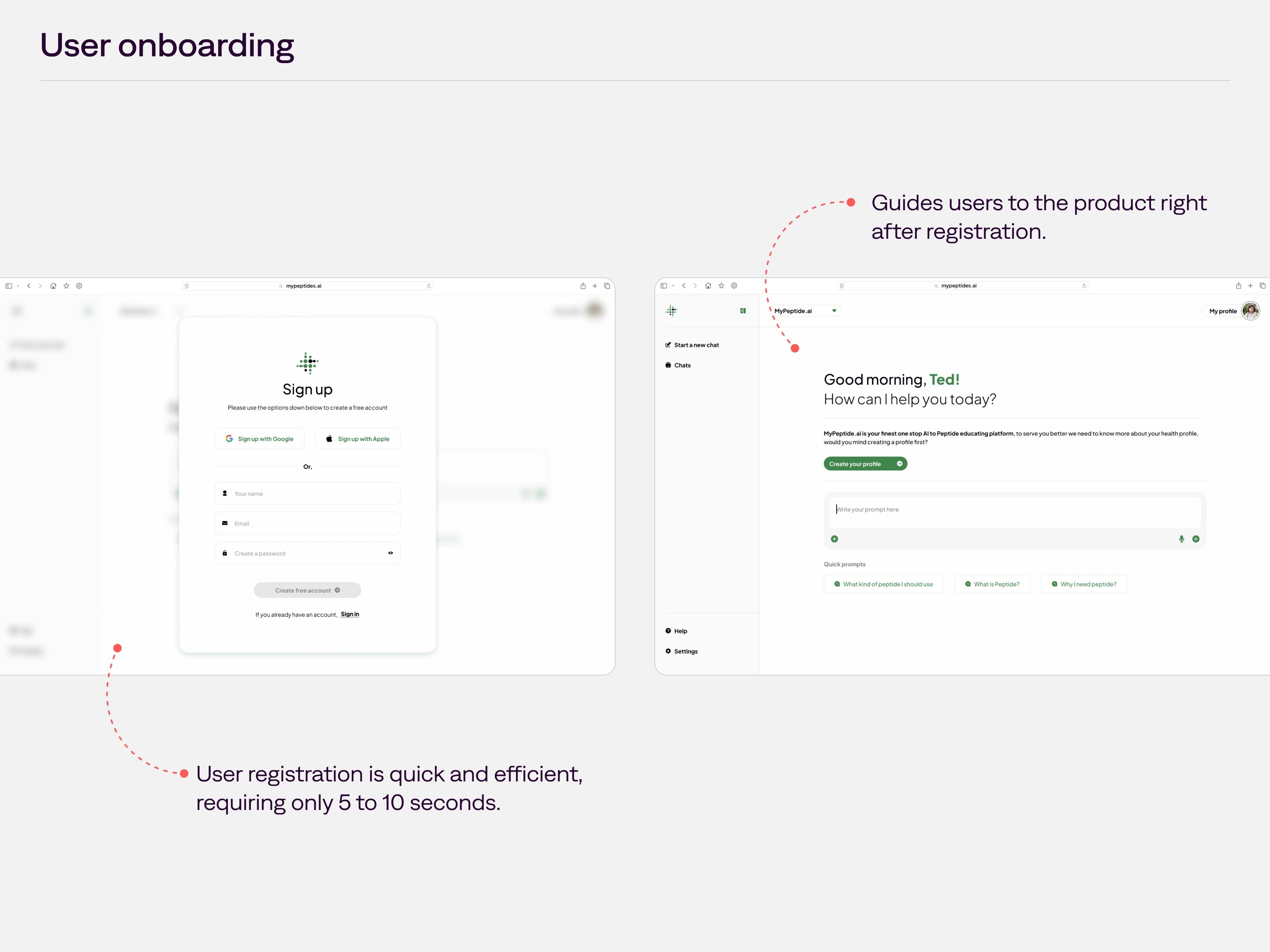
Task: Collapse sidebar with green panel toggle
Action: pos(743,311)
